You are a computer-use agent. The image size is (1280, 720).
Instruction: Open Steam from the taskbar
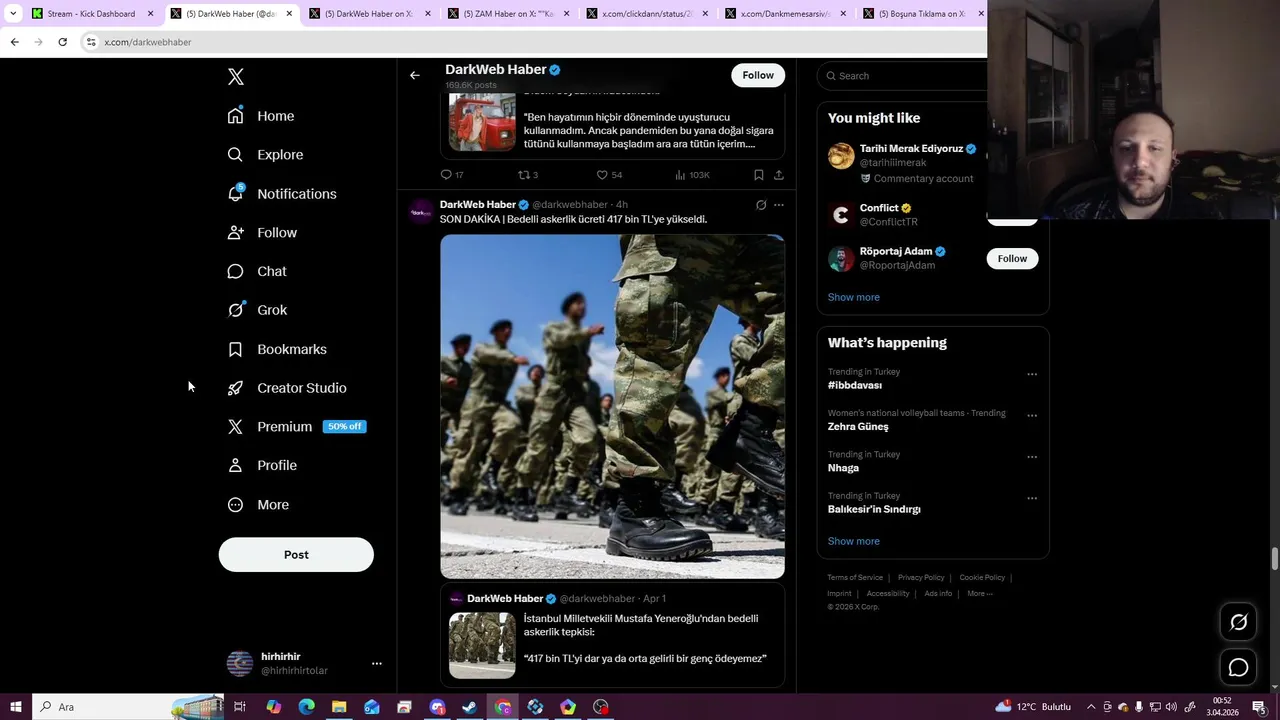coord(470,707)
